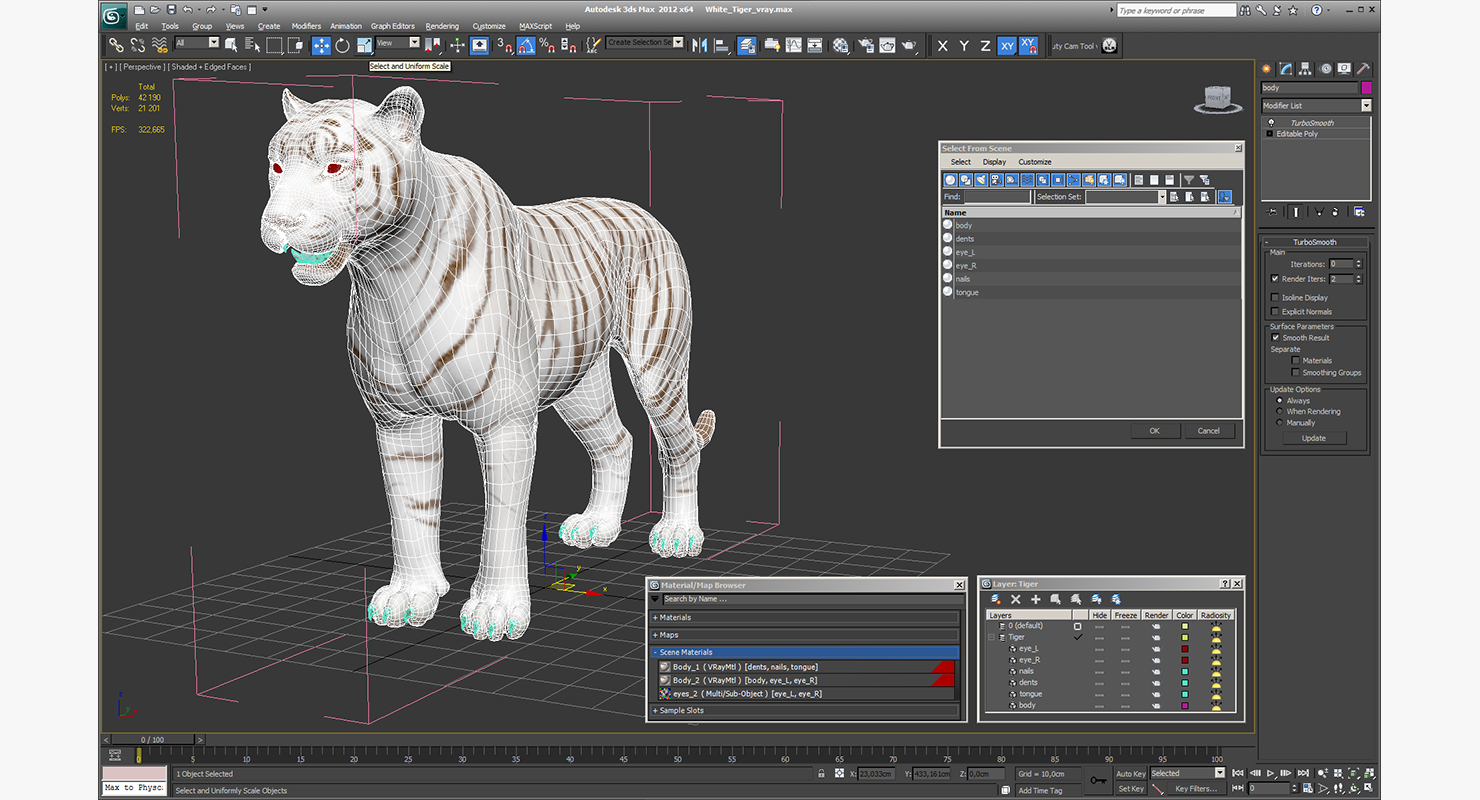This screenshot has width=1480, height=800.
Task: Toggle Render Iters checkbox
Action: 1275,279
